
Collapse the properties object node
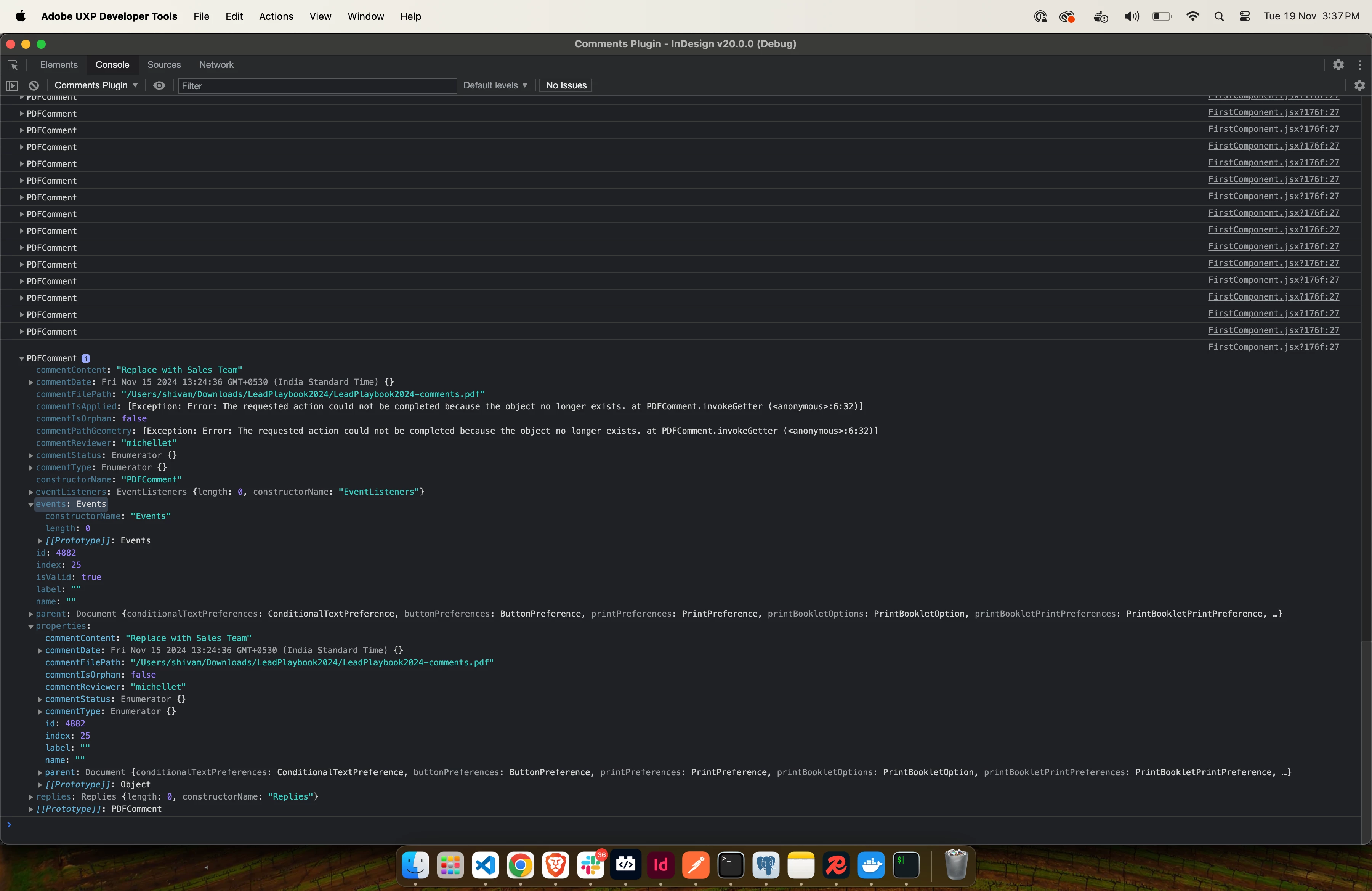[30, 627]
